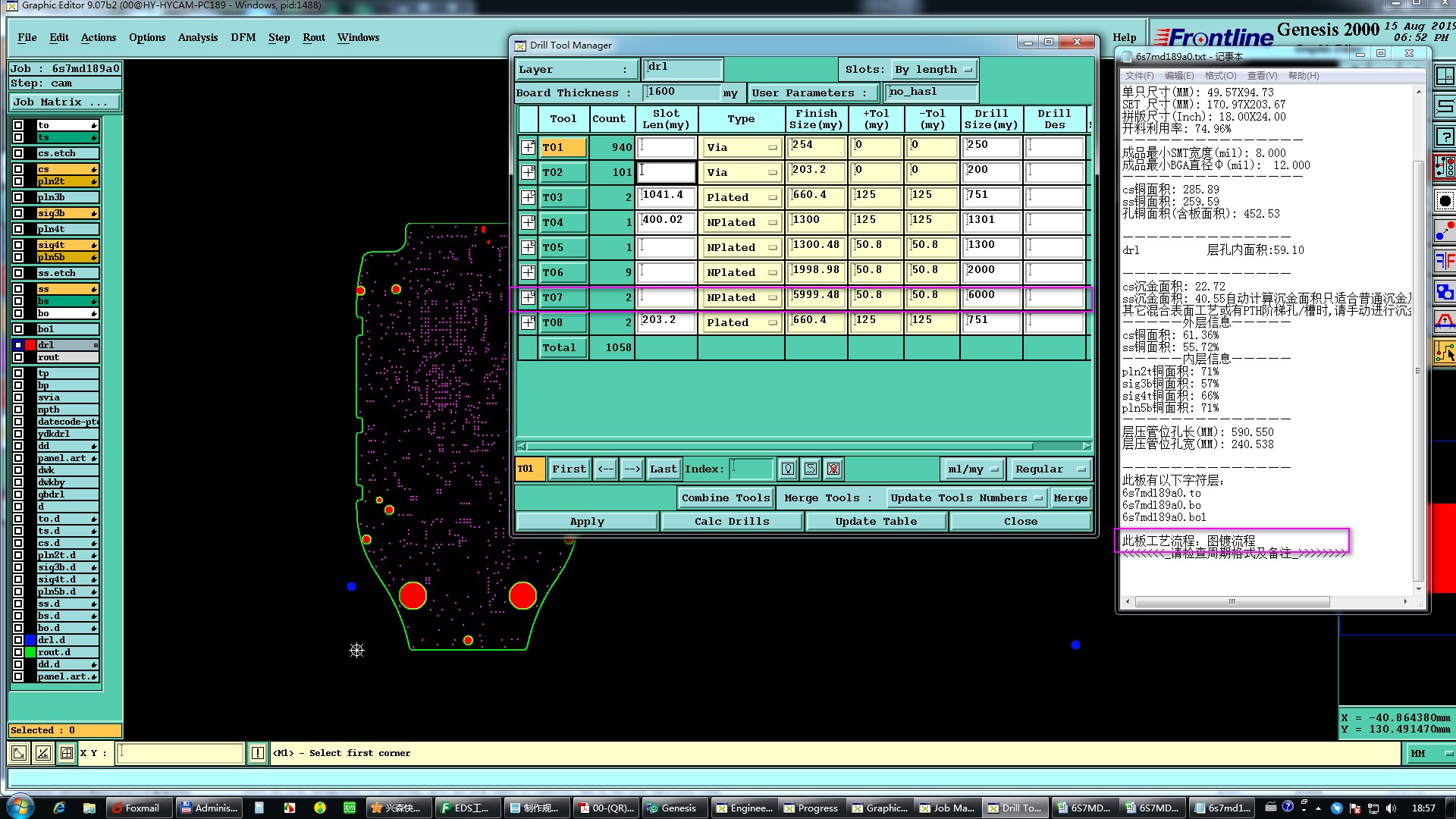The height and width of the screenshot is (819, 1456).
Task: Open the Type dropdown for tool T07
Action: [741, 298]
